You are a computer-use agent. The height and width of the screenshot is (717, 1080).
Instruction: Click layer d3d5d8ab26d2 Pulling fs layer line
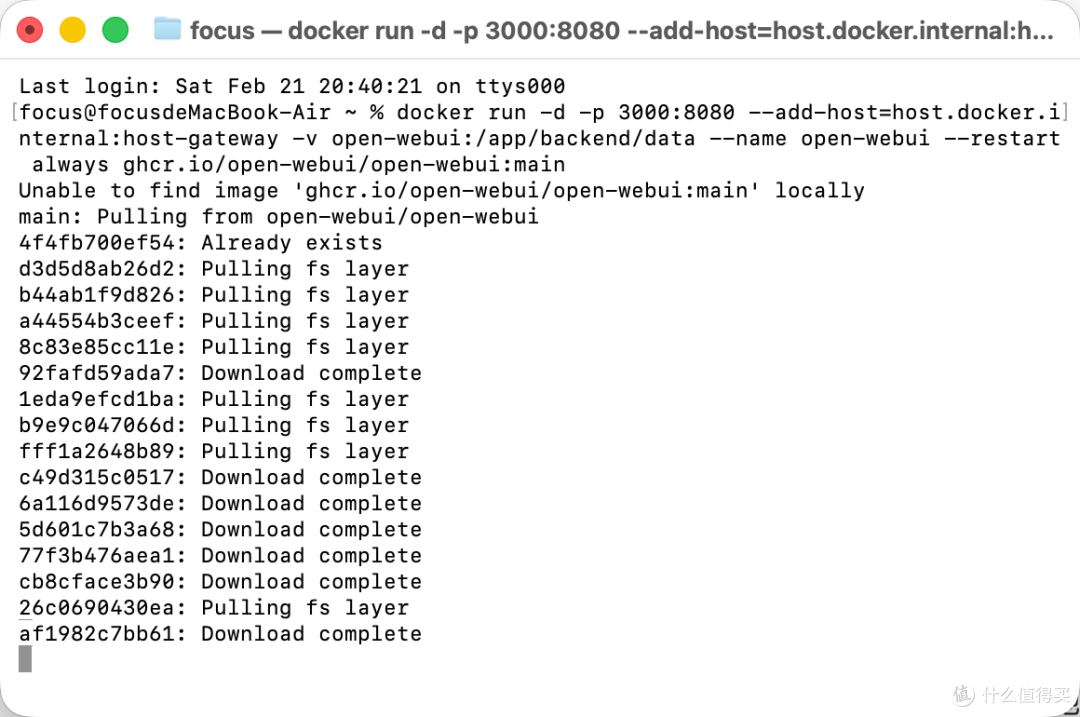coord(214,269)
